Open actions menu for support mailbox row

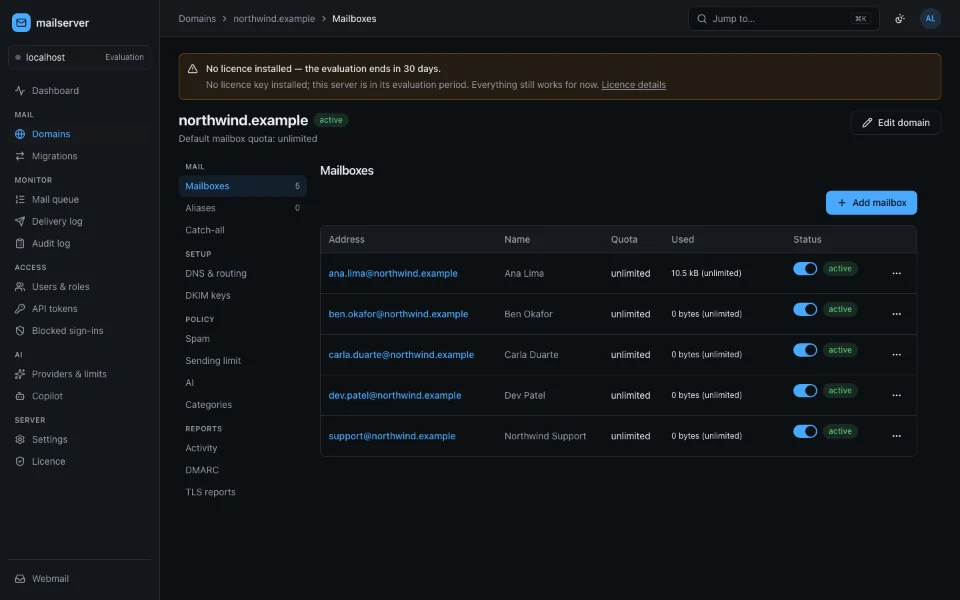896,436
